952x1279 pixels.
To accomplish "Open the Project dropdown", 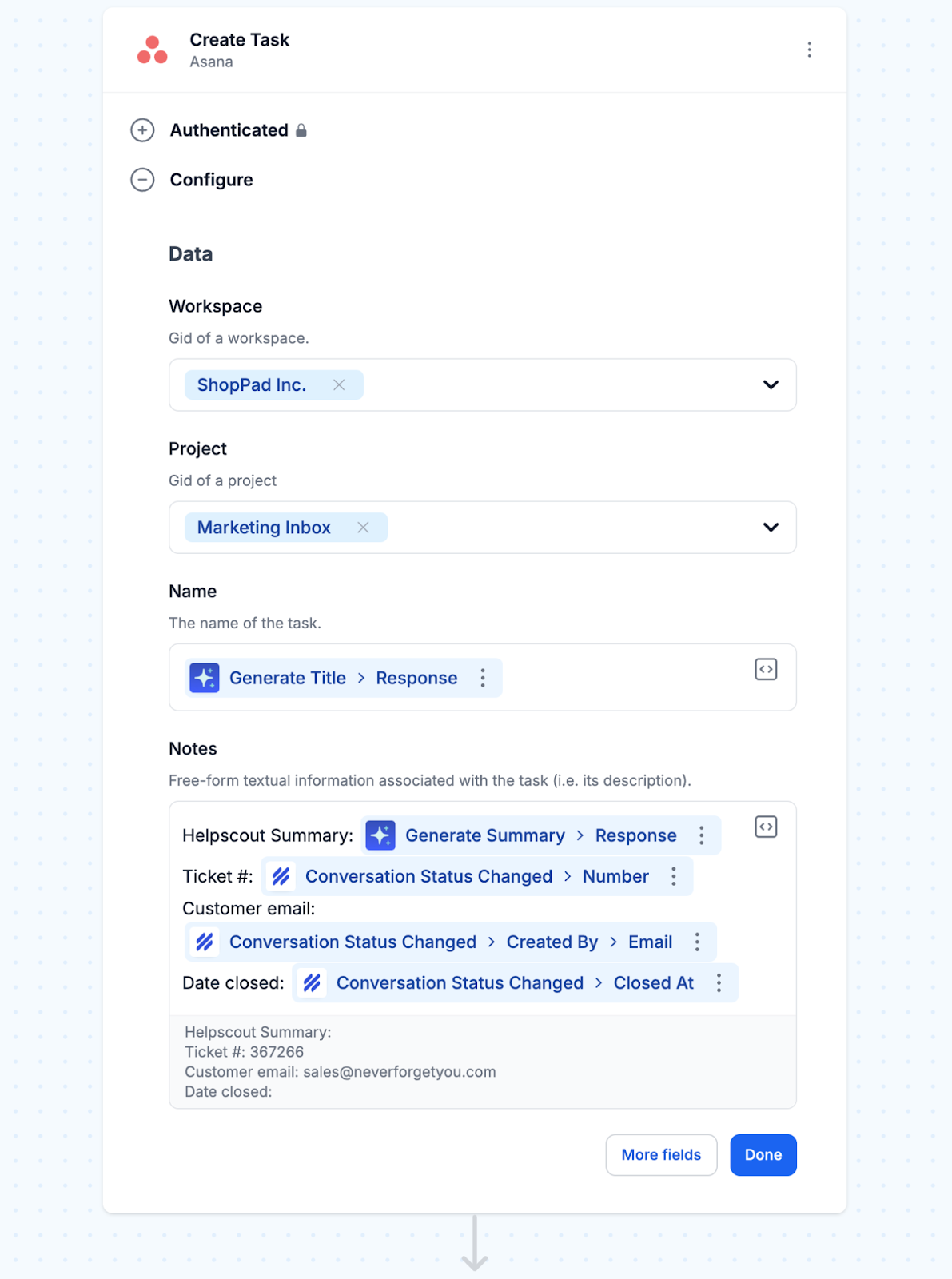I will tap(771, 528).
